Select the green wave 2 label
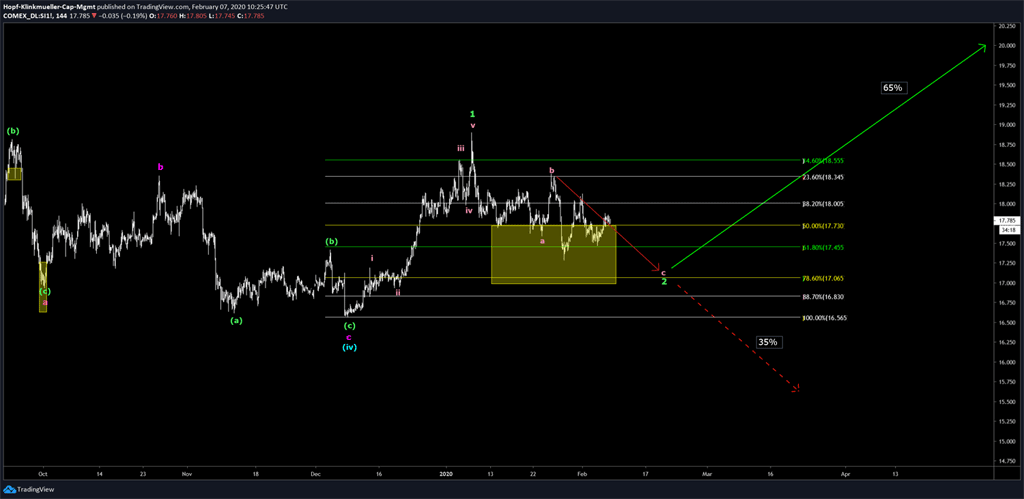Viewport: 1024px width, 499px height. (664, 282)
